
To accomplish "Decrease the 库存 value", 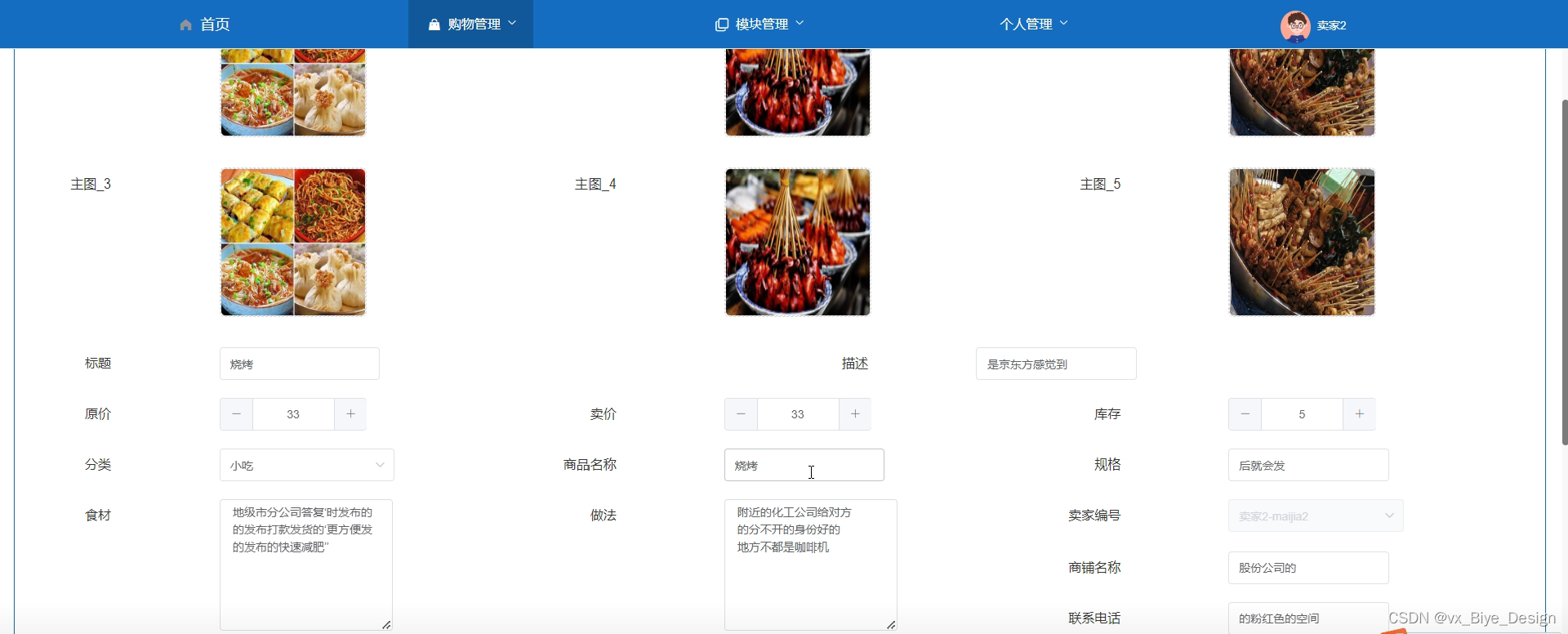I will click(1245, 414).
